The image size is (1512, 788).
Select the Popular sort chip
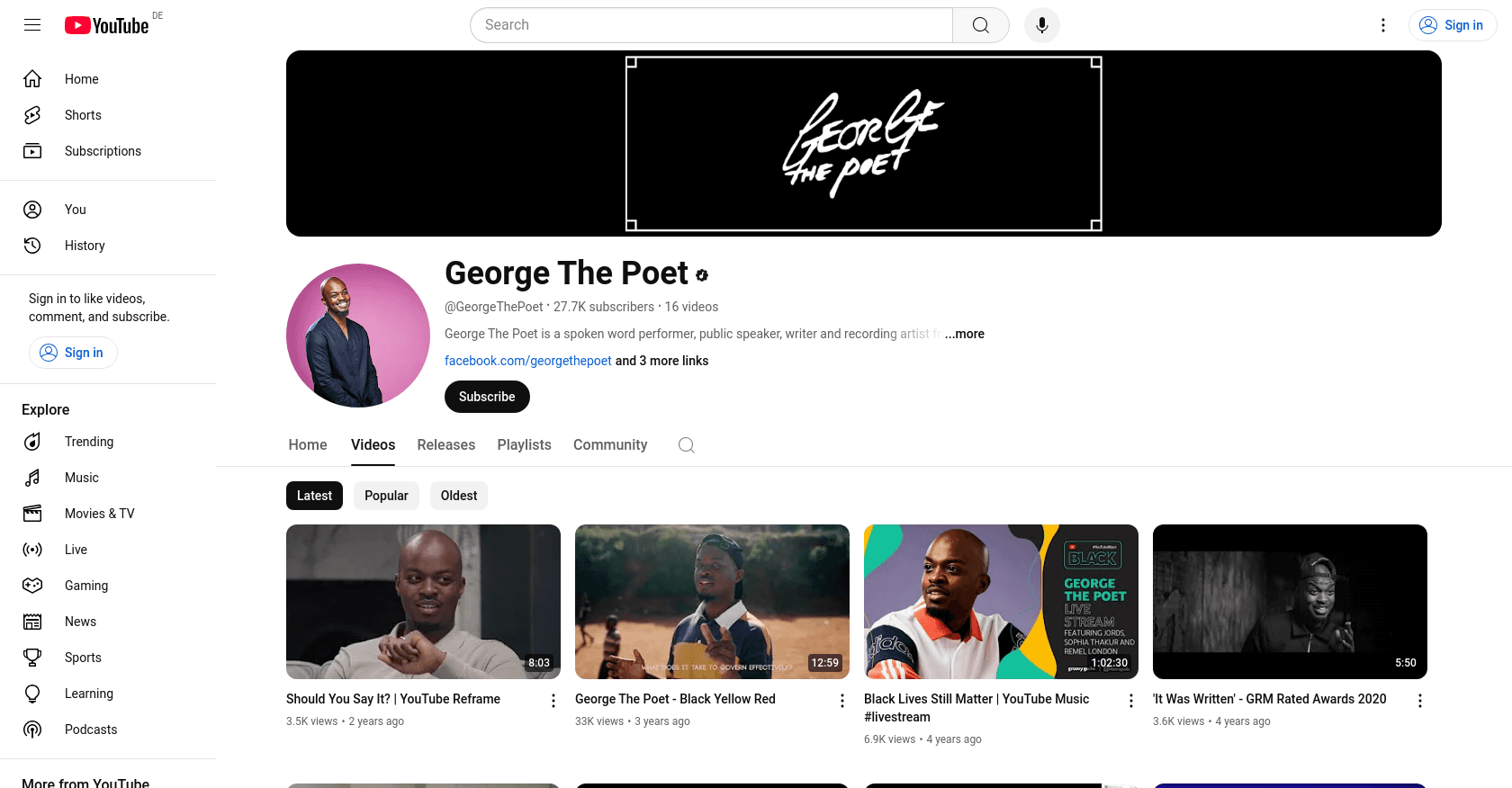point(386,496)
